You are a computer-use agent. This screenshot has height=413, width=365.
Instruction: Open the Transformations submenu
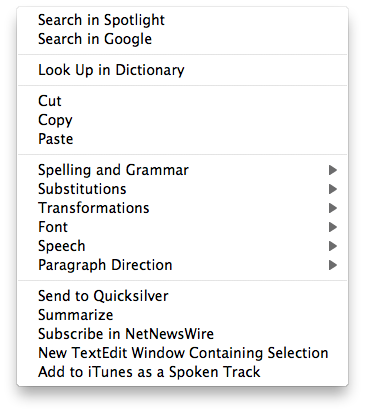182,208
